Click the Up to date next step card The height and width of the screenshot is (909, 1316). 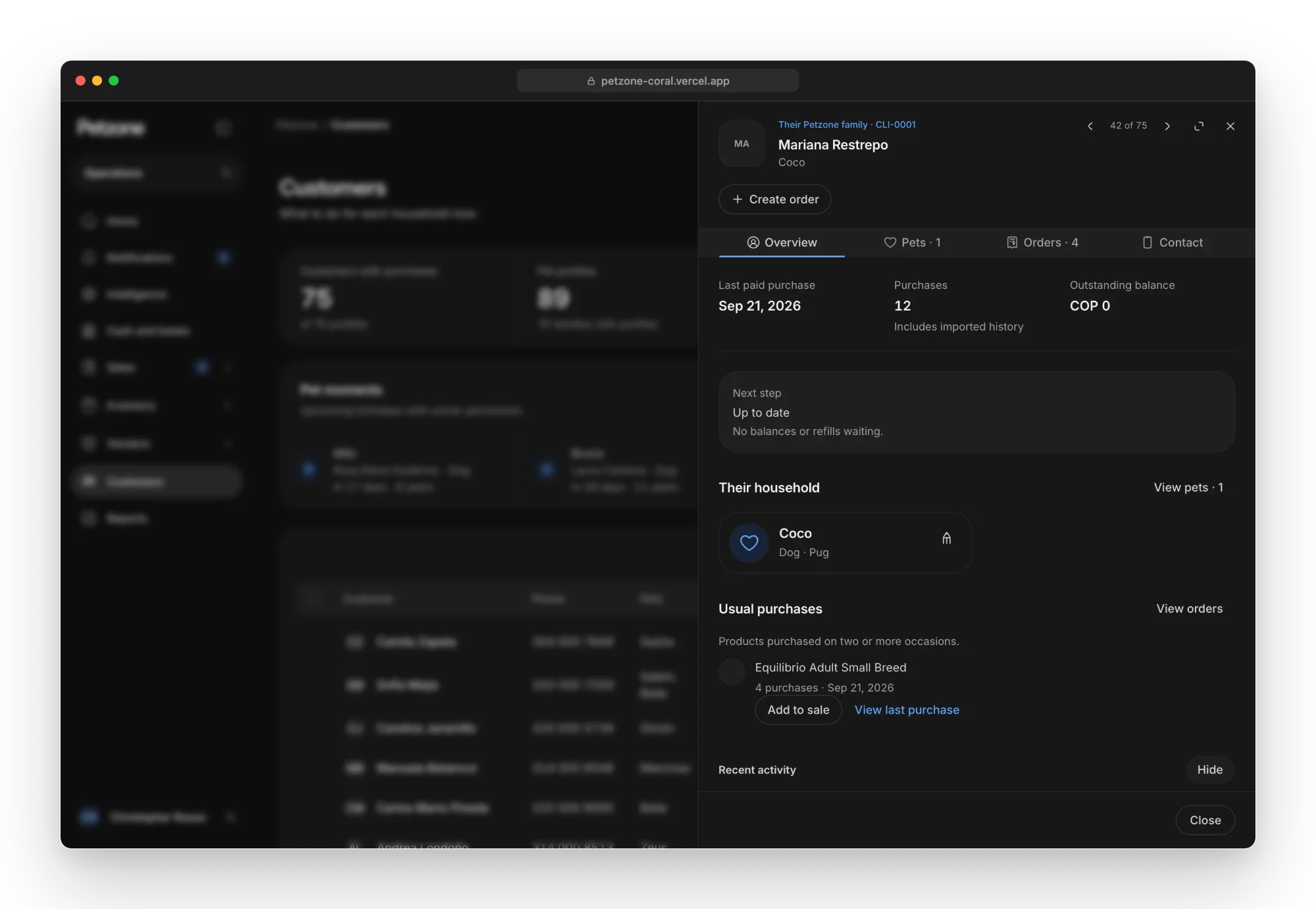pos(976,411)
